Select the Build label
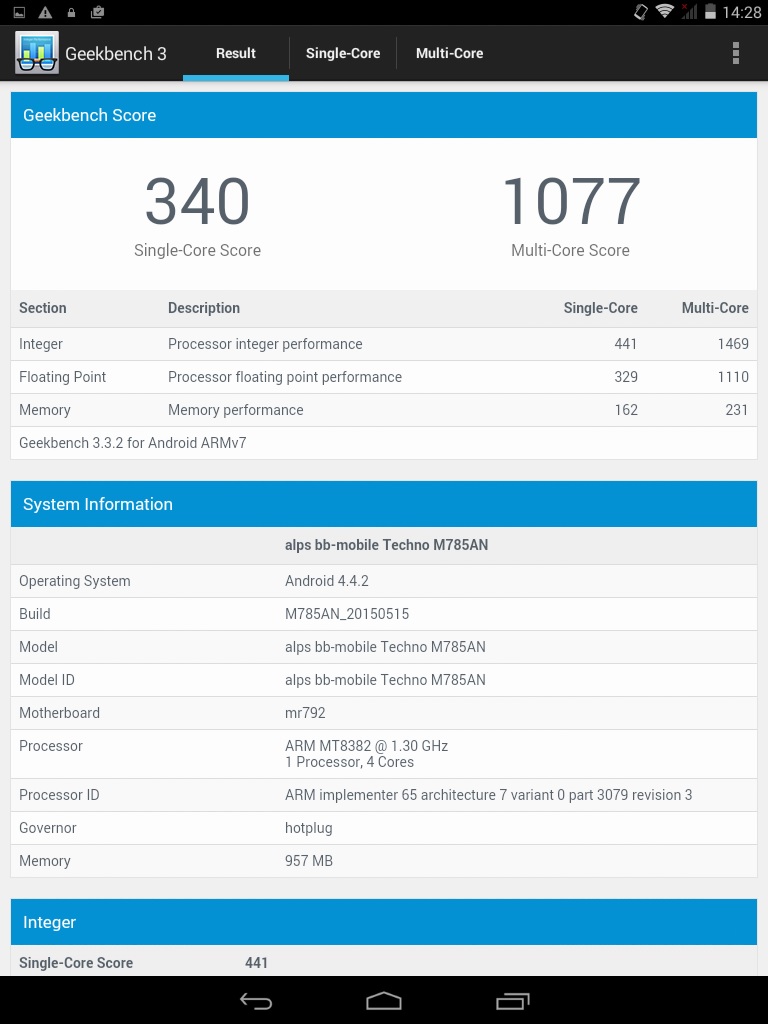 point(35,614)
